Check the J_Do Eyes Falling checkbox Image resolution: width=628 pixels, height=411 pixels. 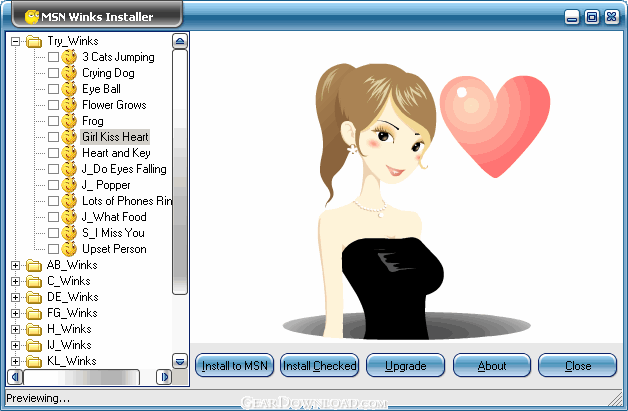pyautogui.click(x=53, y=169)
